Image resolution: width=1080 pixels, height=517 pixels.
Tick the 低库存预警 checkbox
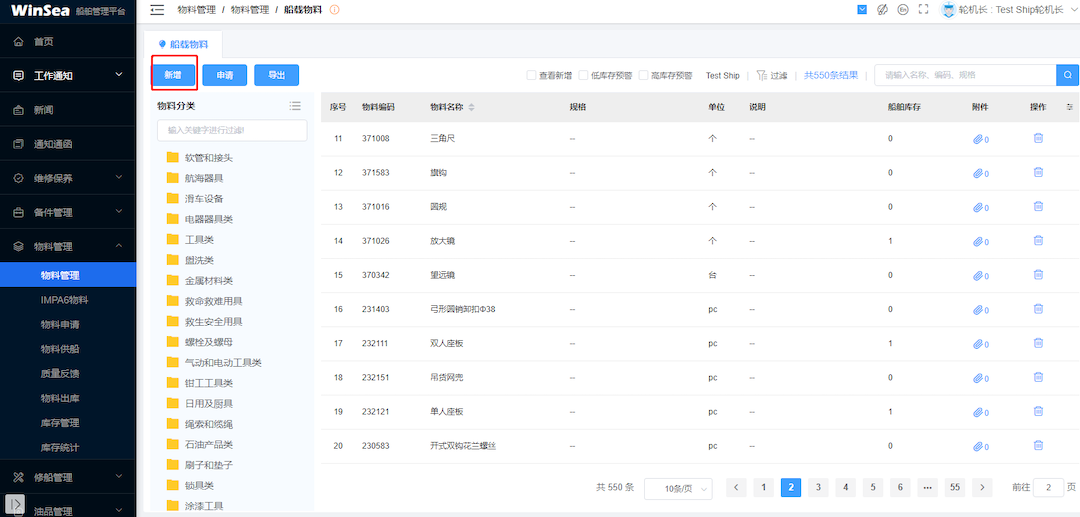tap(583, 76)
